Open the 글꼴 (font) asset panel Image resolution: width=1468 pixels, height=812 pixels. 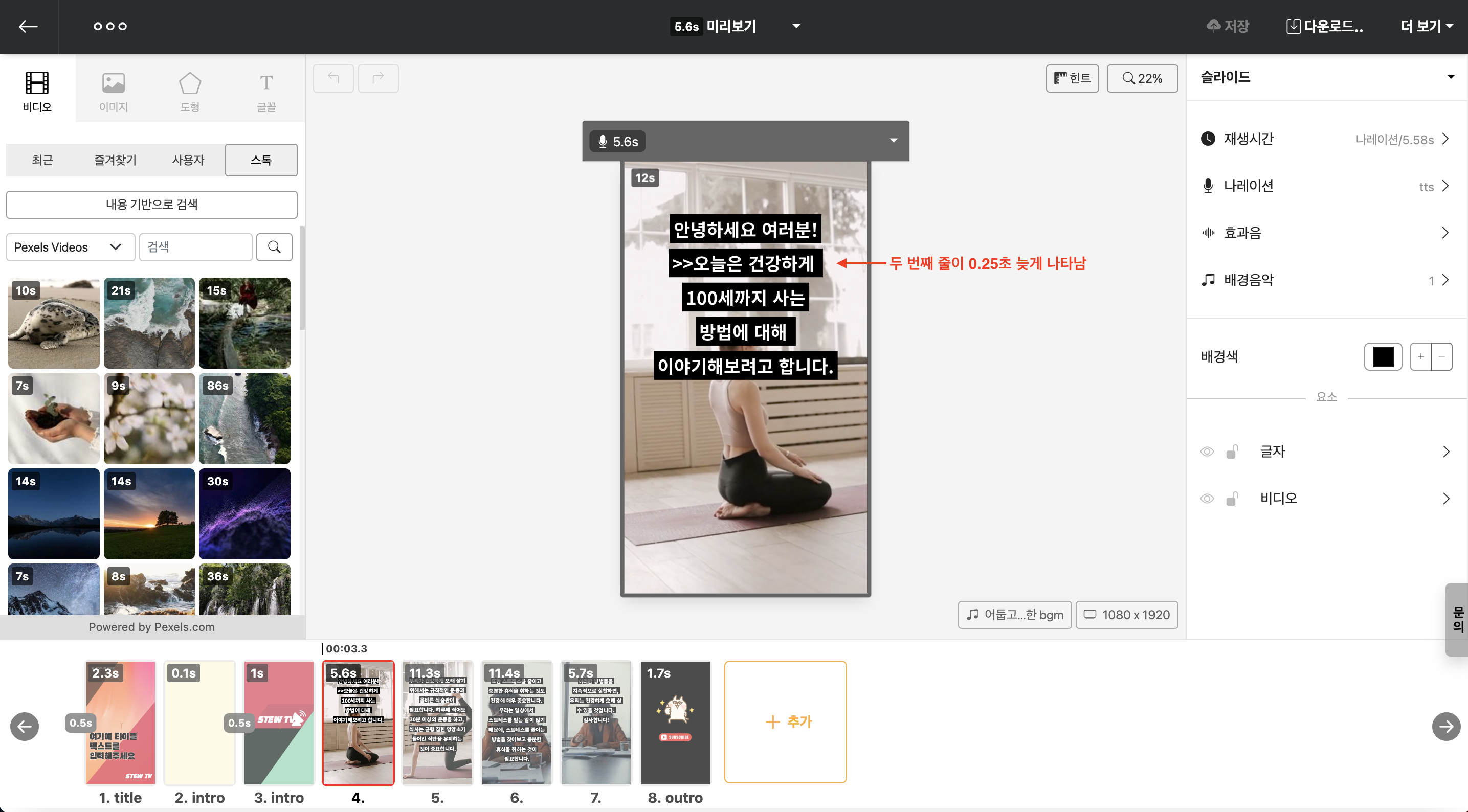click(x=266, y=91)
